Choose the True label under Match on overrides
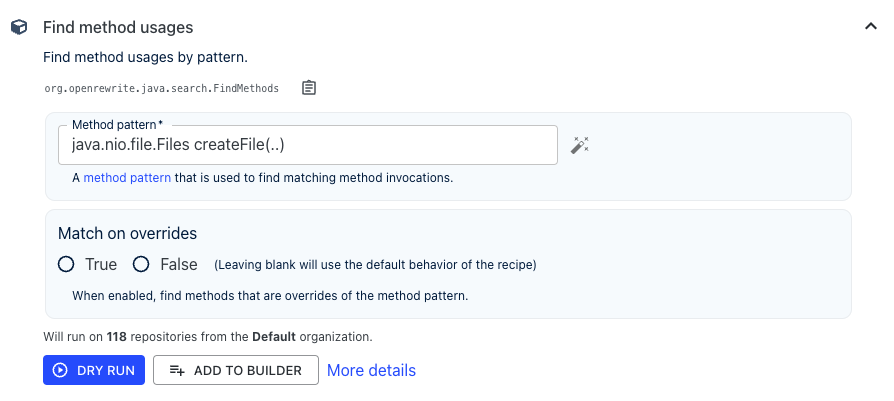Viewport: 894px width, 401px height. point(101,265)
